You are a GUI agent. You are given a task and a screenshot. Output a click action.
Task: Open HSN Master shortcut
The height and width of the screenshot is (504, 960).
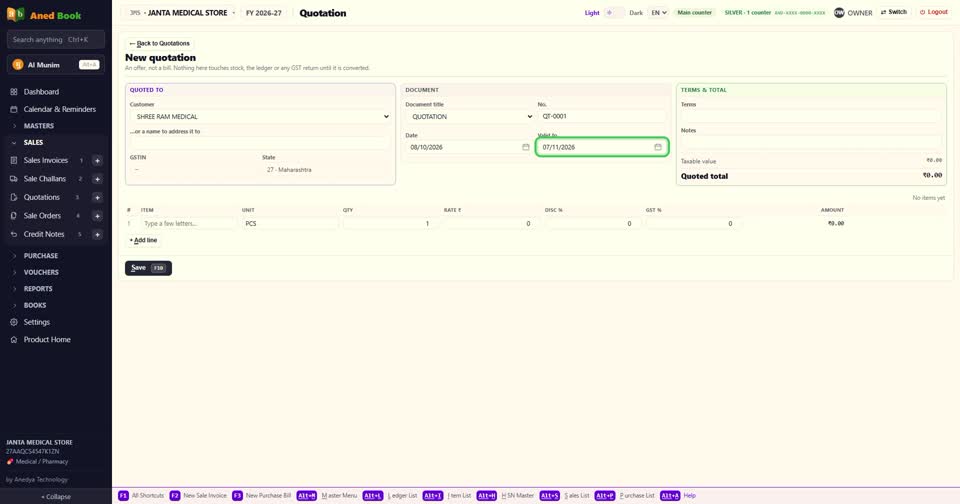[505, 495]
